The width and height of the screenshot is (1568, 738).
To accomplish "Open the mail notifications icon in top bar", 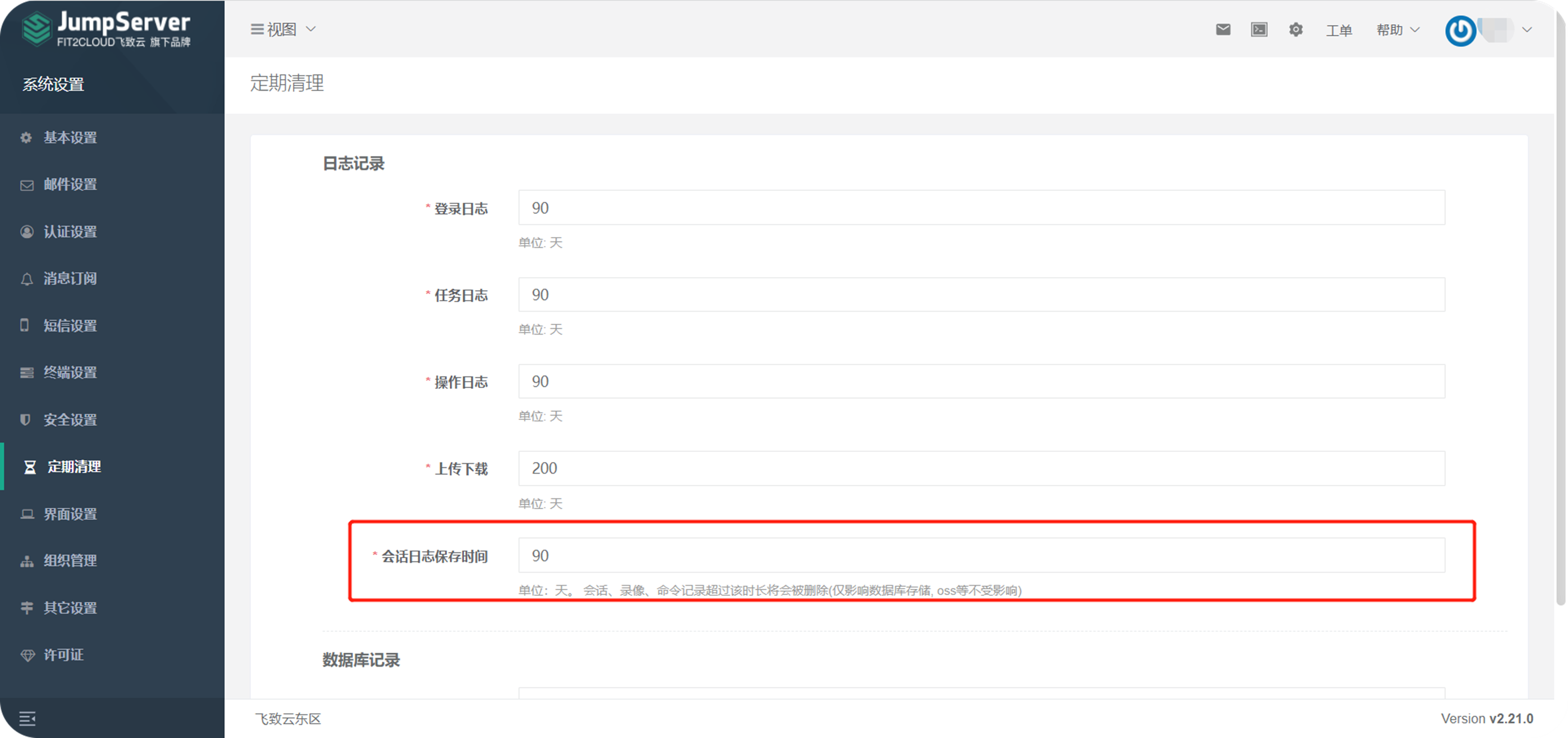I will [x=1223, y=29].
